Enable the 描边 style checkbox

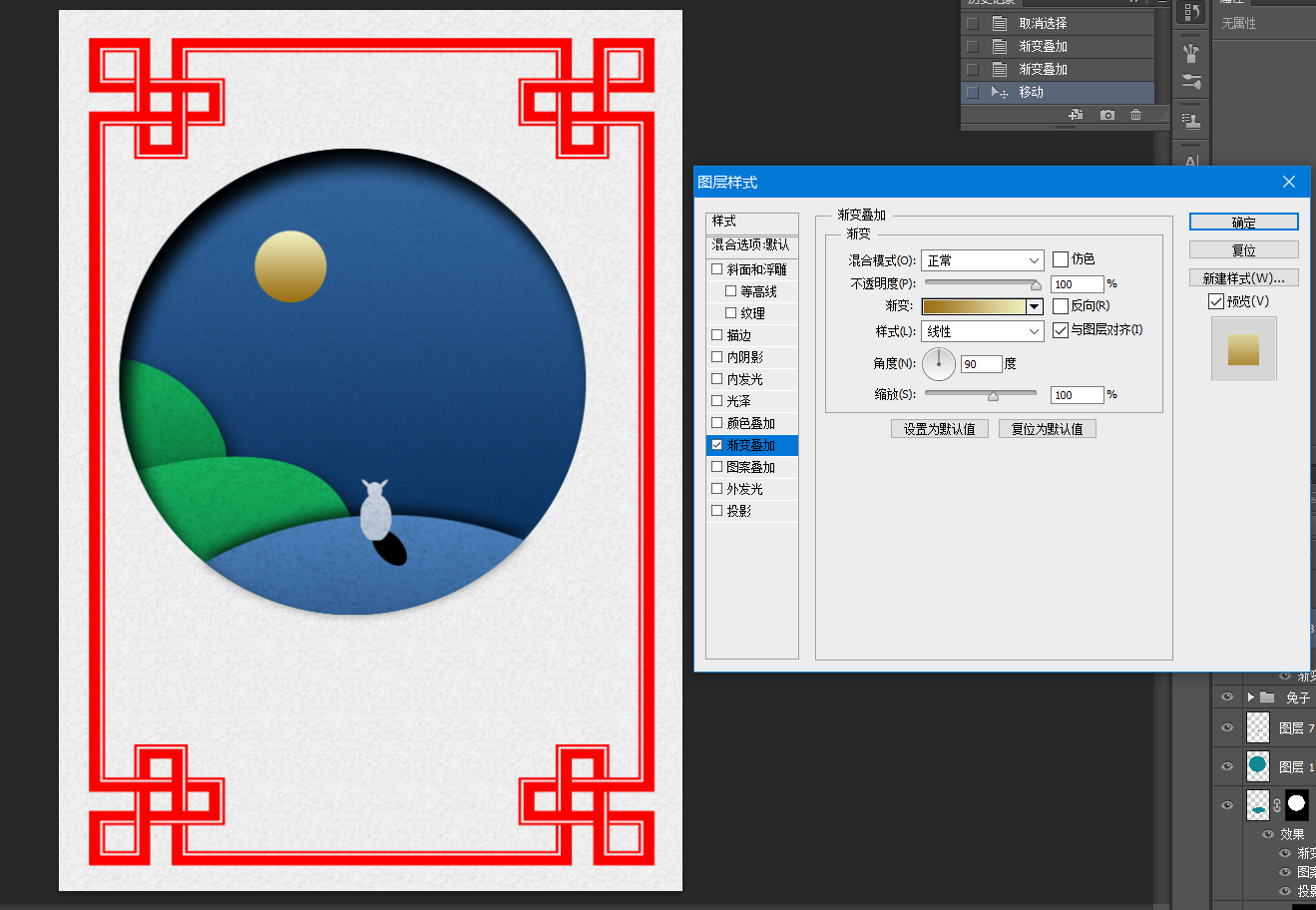tap(716, 335)
